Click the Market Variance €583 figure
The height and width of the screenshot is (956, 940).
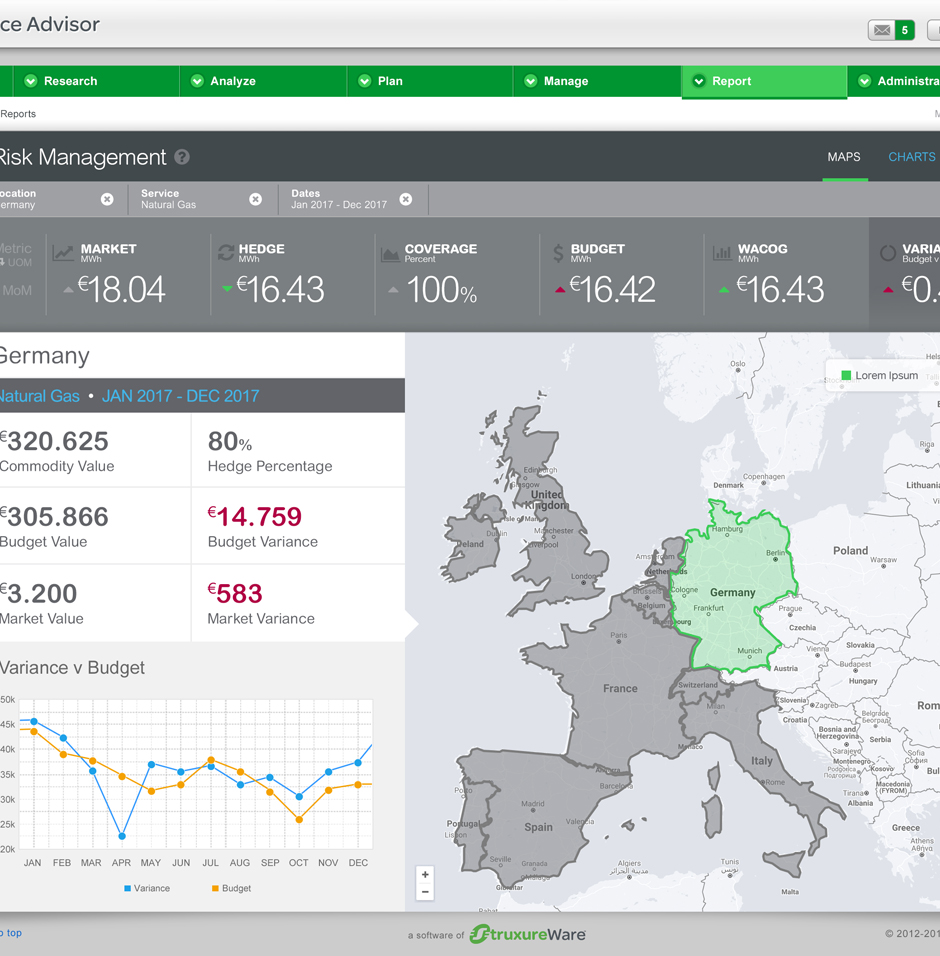[x=235, y=594]
